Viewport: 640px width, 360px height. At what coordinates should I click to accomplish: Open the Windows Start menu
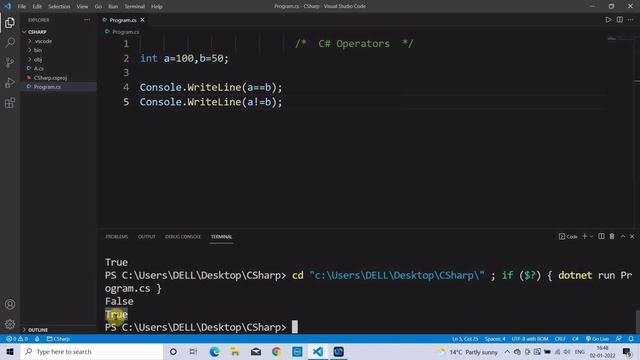click(10, 351)
